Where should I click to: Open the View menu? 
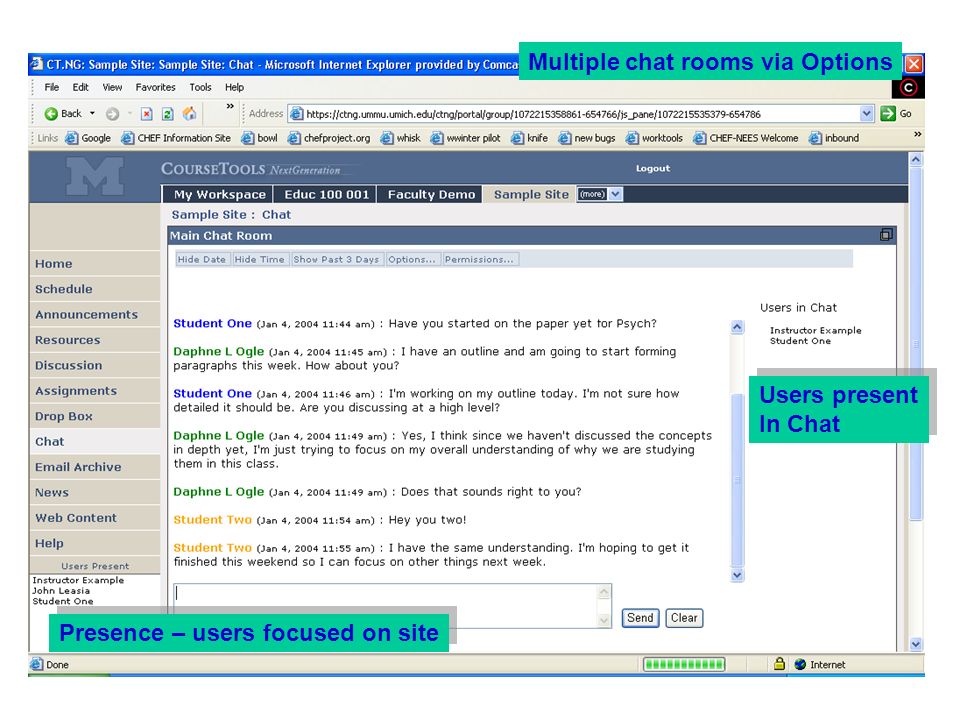tap(112, 88)
